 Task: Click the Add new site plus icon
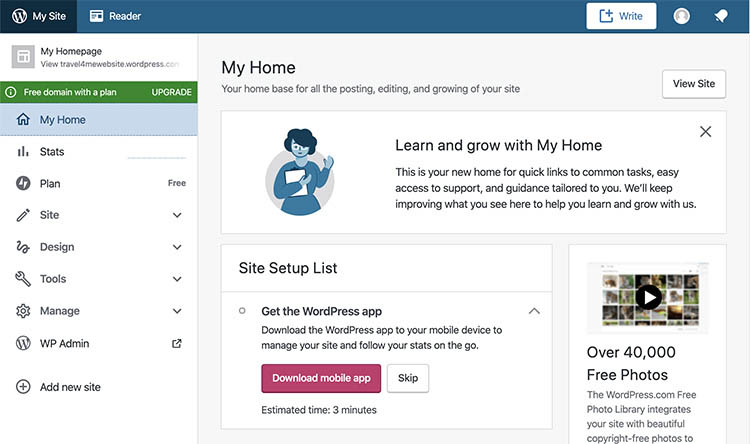coord(22,387)
